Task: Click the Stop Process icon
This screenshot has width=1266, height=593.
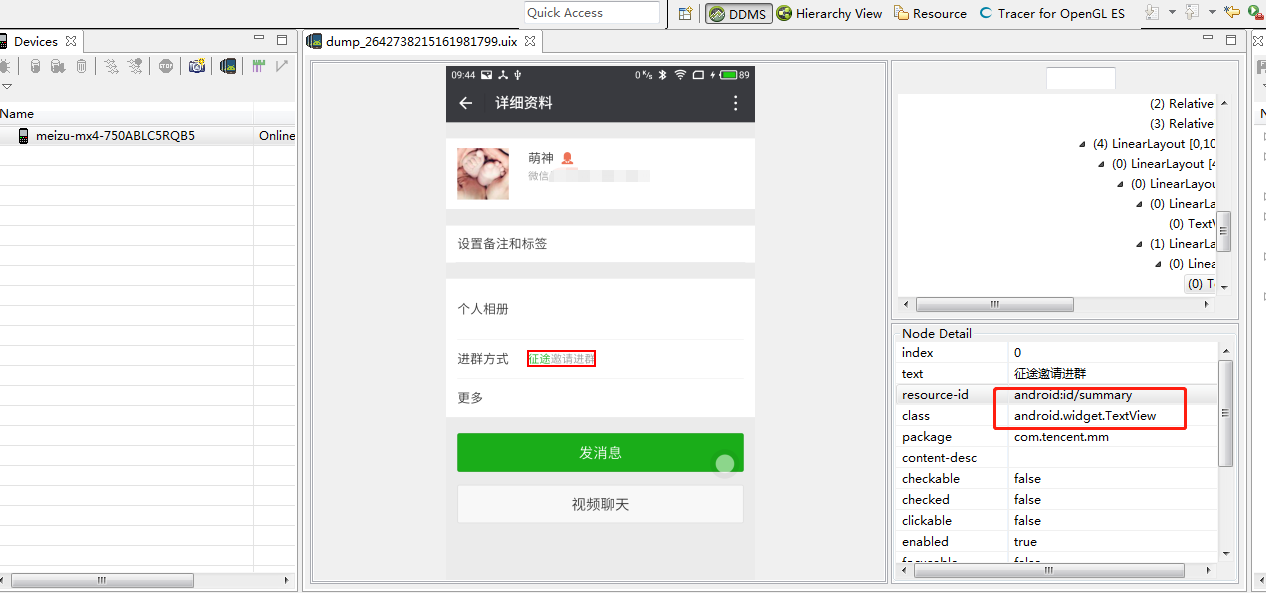Action: pyautogui.click(x=166, y=66)
